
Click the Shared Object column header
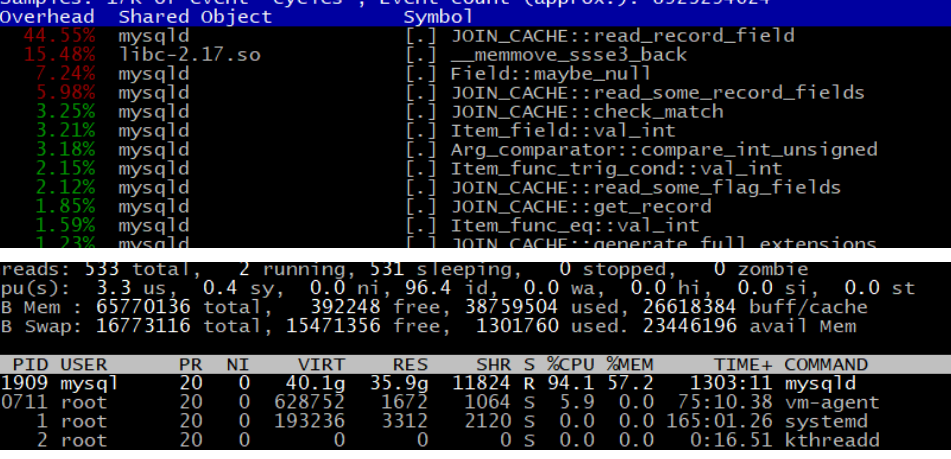(195, 17)
